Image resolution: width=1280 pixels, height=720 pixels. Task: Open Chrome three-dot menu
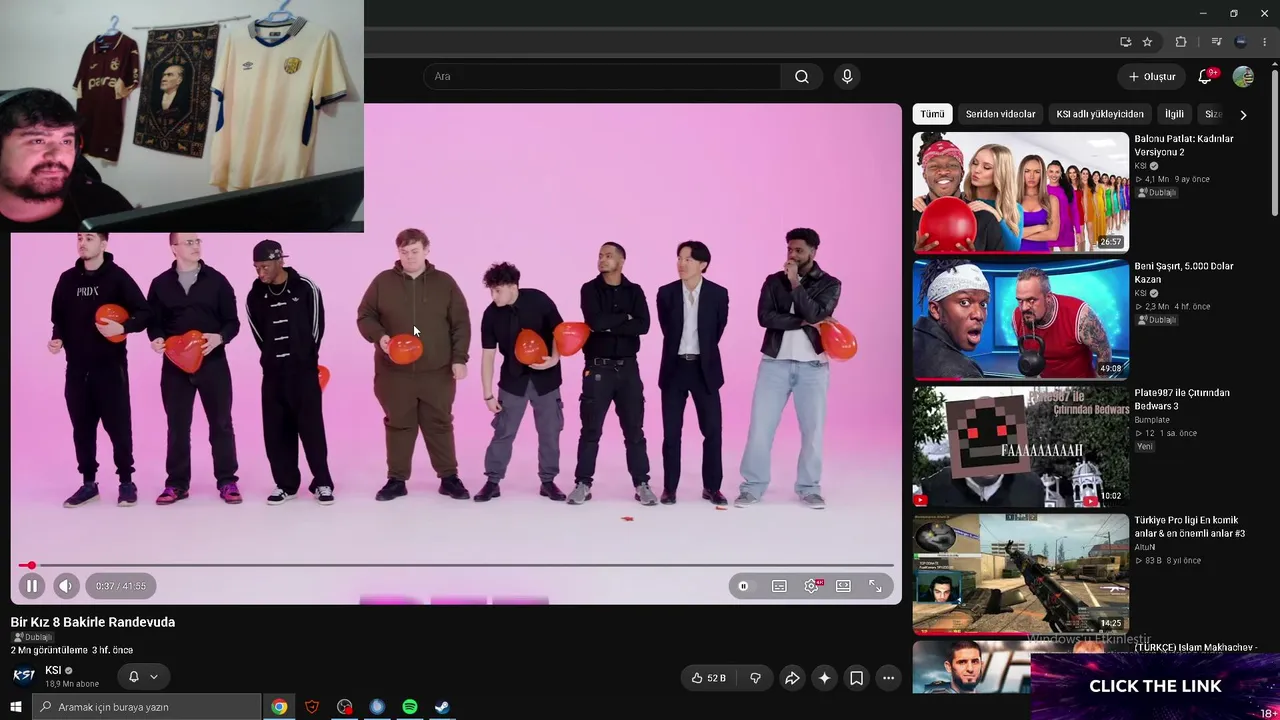click(1265, 42)
